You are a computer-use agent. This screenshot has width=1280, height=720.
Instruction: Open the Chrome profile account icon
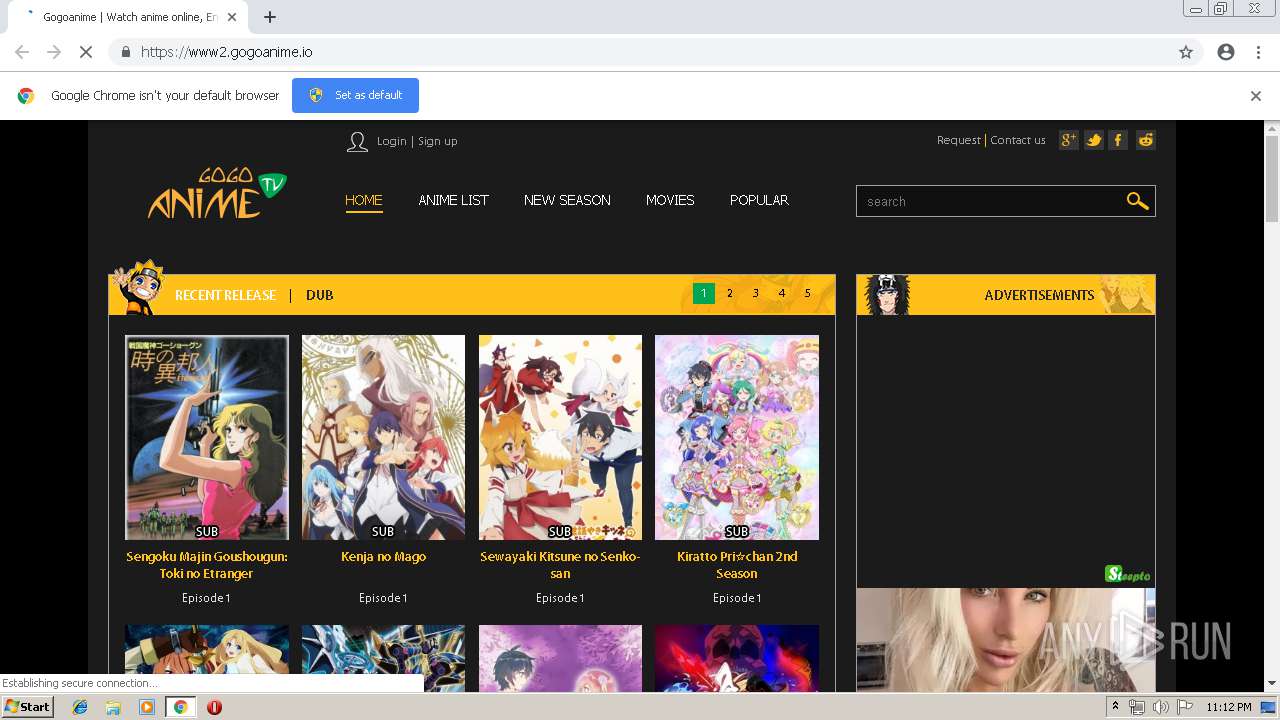pos(1226,52)
